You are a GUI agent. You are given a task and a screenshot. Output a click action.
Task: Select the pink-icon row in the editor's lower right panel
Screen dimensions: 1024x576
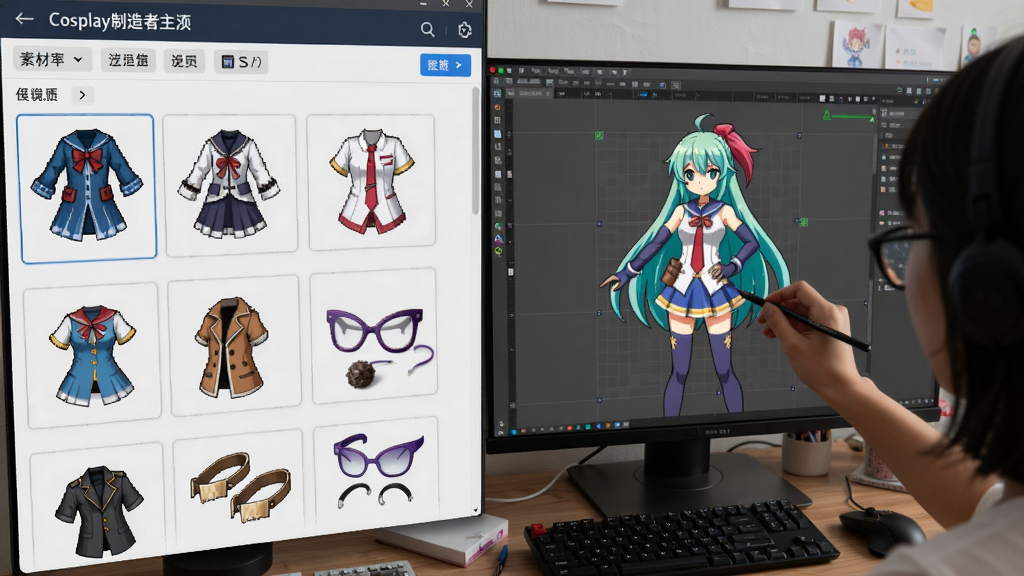click(x=892, y=213)
